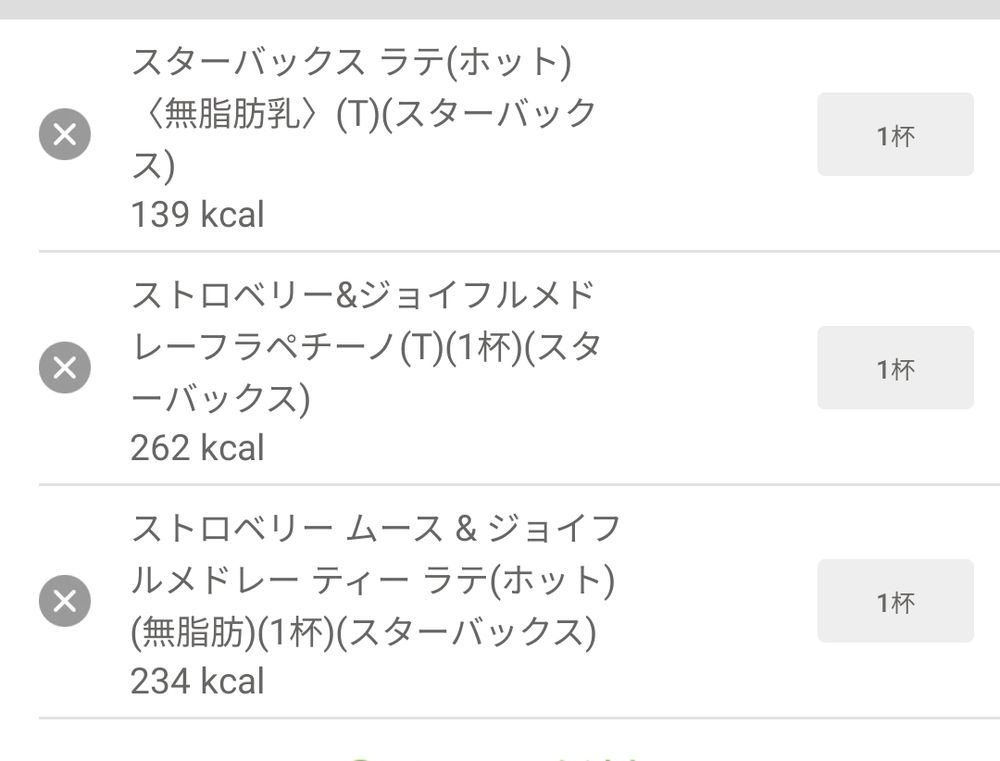Click the 234 kcal label
This screenshot has height=761, width=1000.
click(x=197, y=681)
